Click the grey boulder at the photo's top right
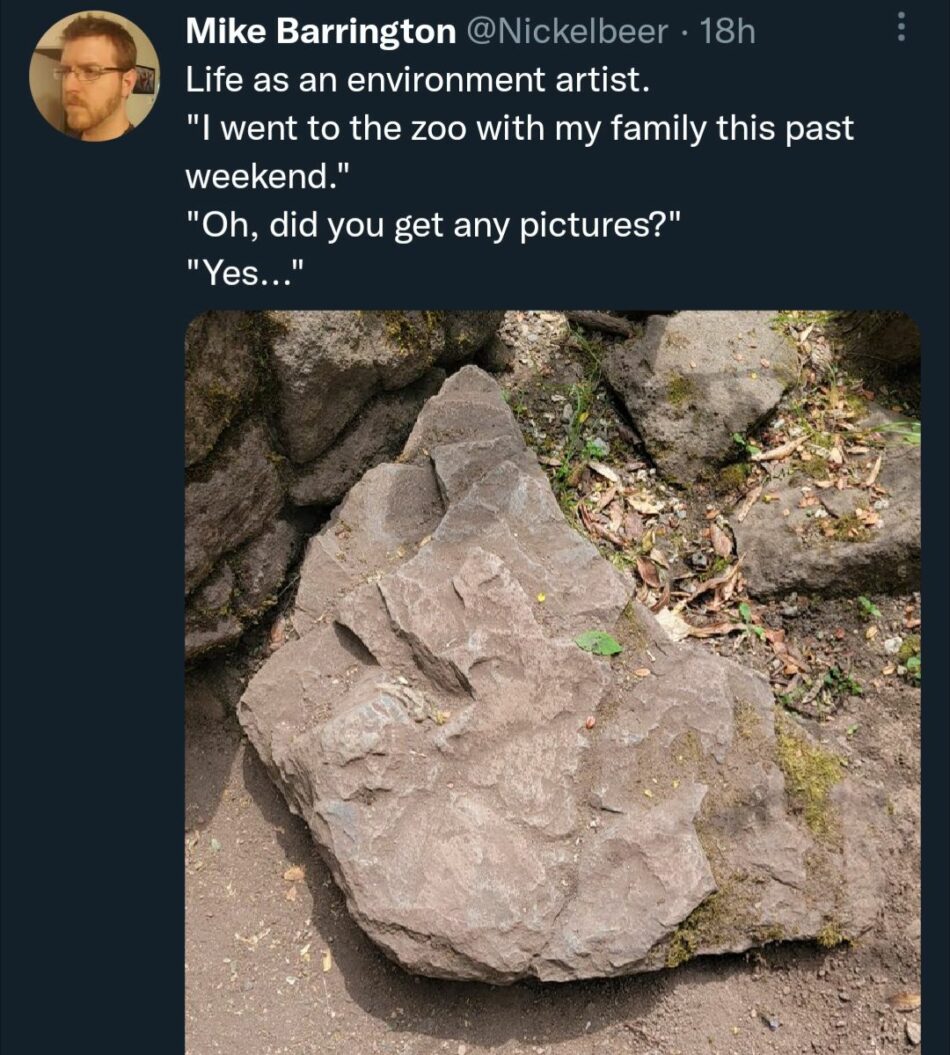Screen dimensions: 950x1055 (700, 390)
